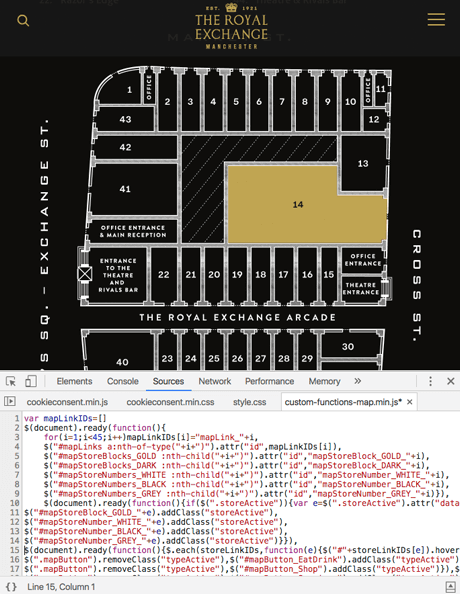Close the custom-functions-map.min.js tab
Viewport: 460px width, 594px height.
(410, 402)
